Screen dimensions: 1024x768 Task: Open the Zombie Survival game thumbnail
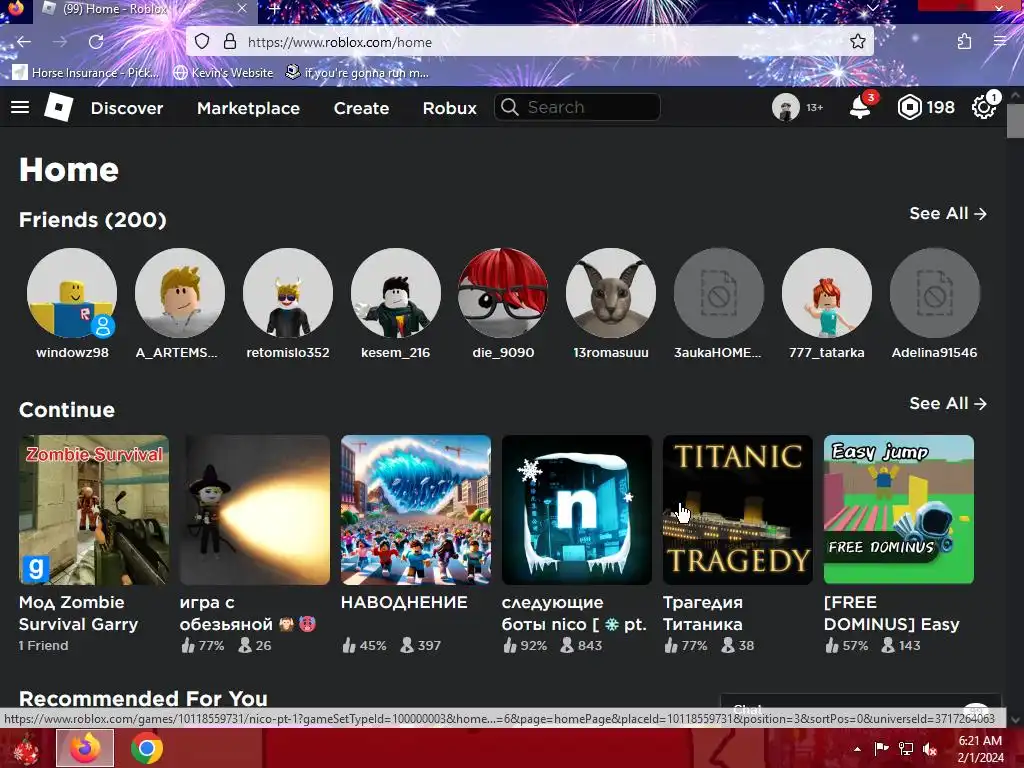[94, 510]
